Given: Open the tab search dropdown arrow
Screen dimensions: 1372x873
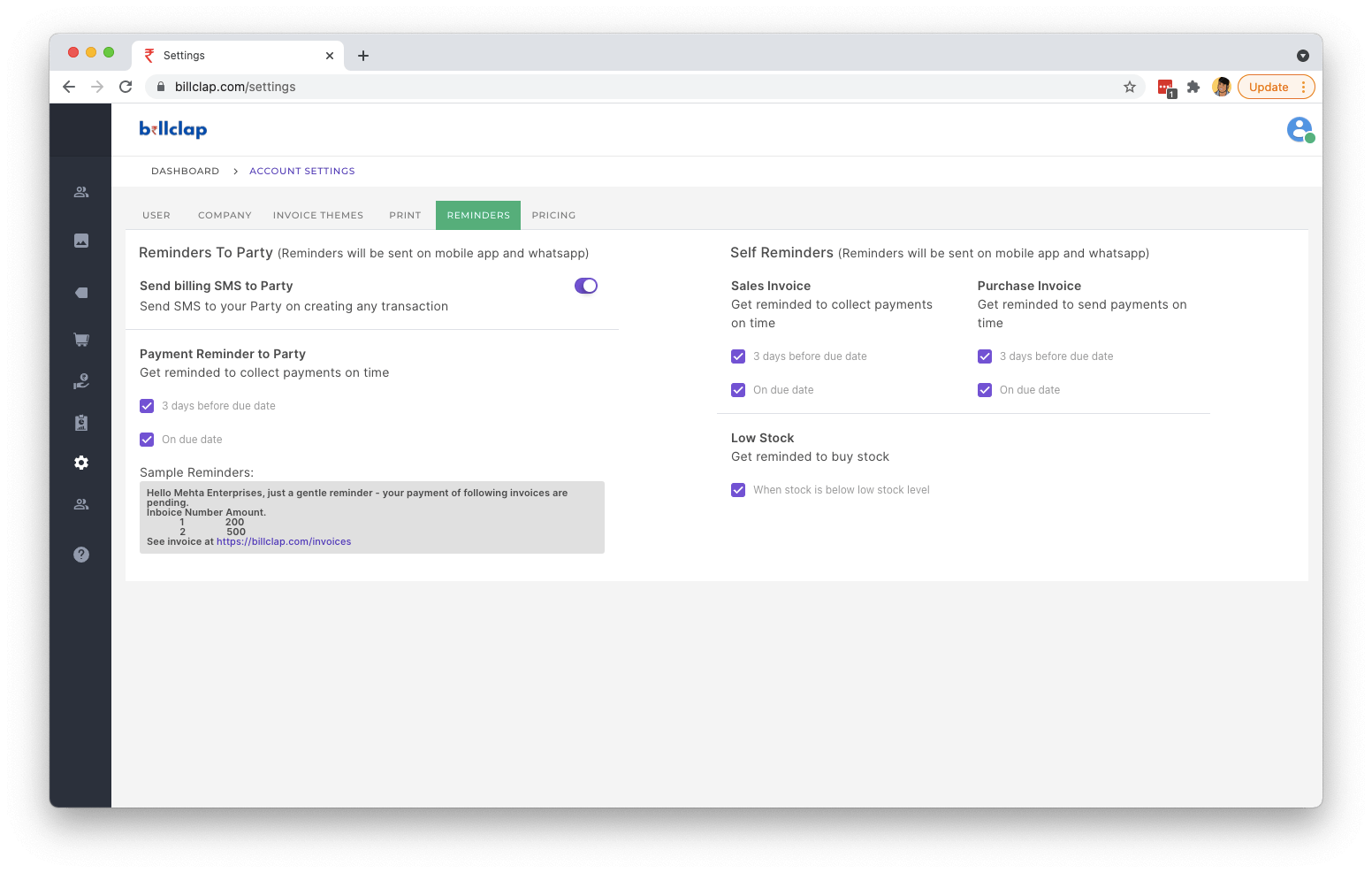Looking at the screenshot, I should (x=1303, y=56).
